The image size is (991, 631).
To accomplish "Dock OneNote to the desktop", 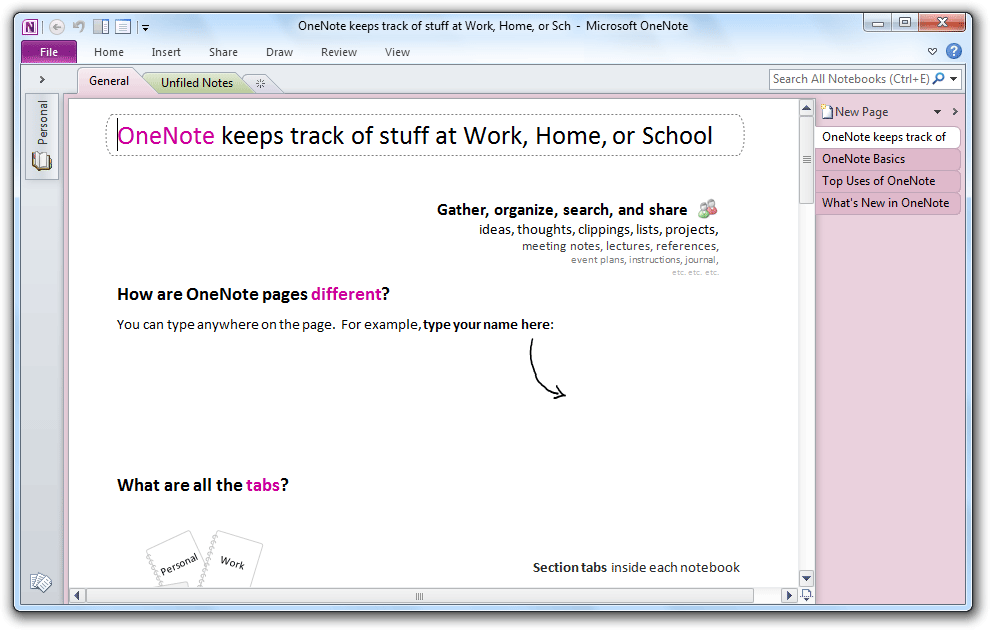I will pos(101,27).
